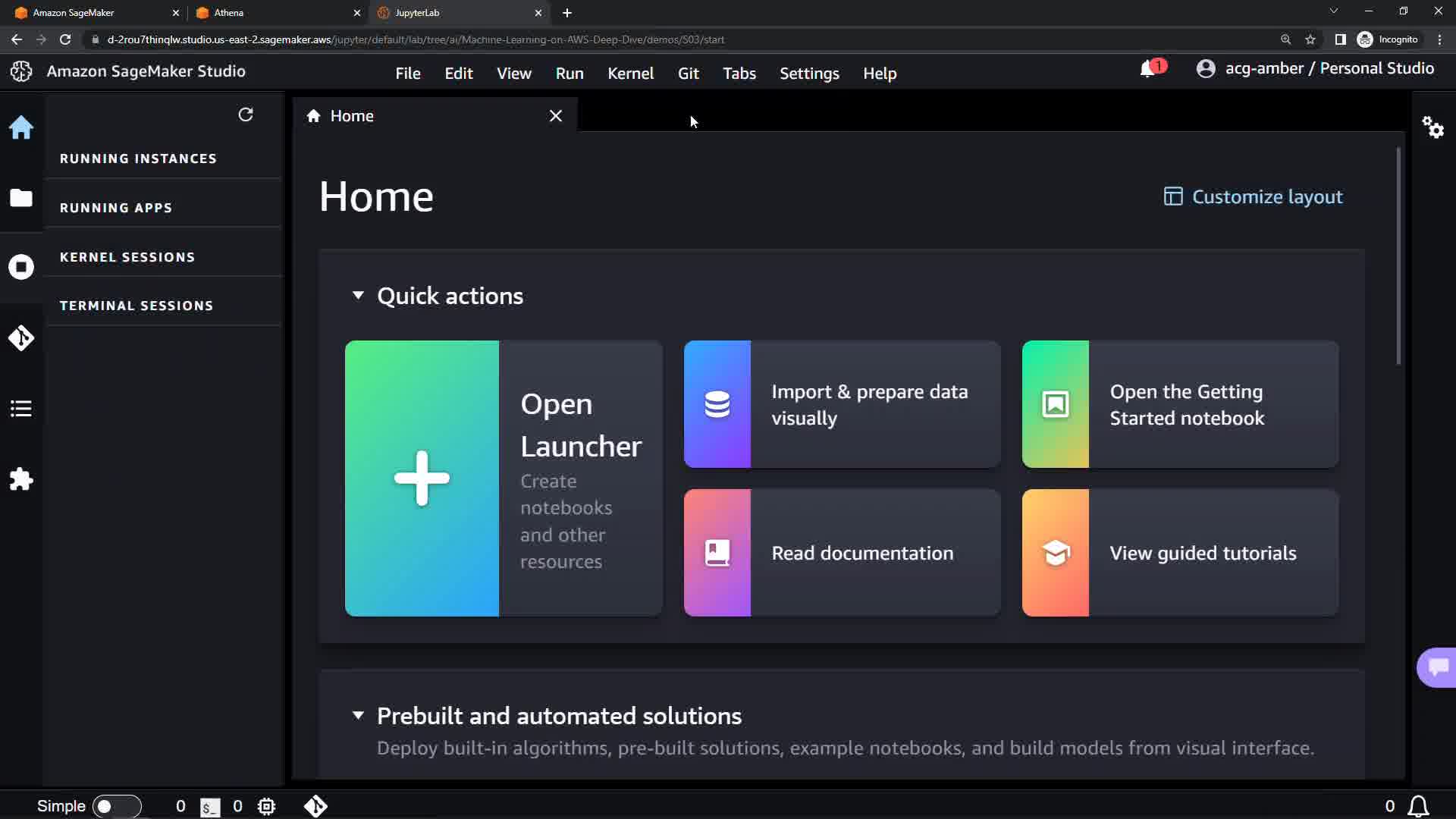The image size is (1456, 819).
Task: Refresh the running instances list
Action: click(246, 115)
